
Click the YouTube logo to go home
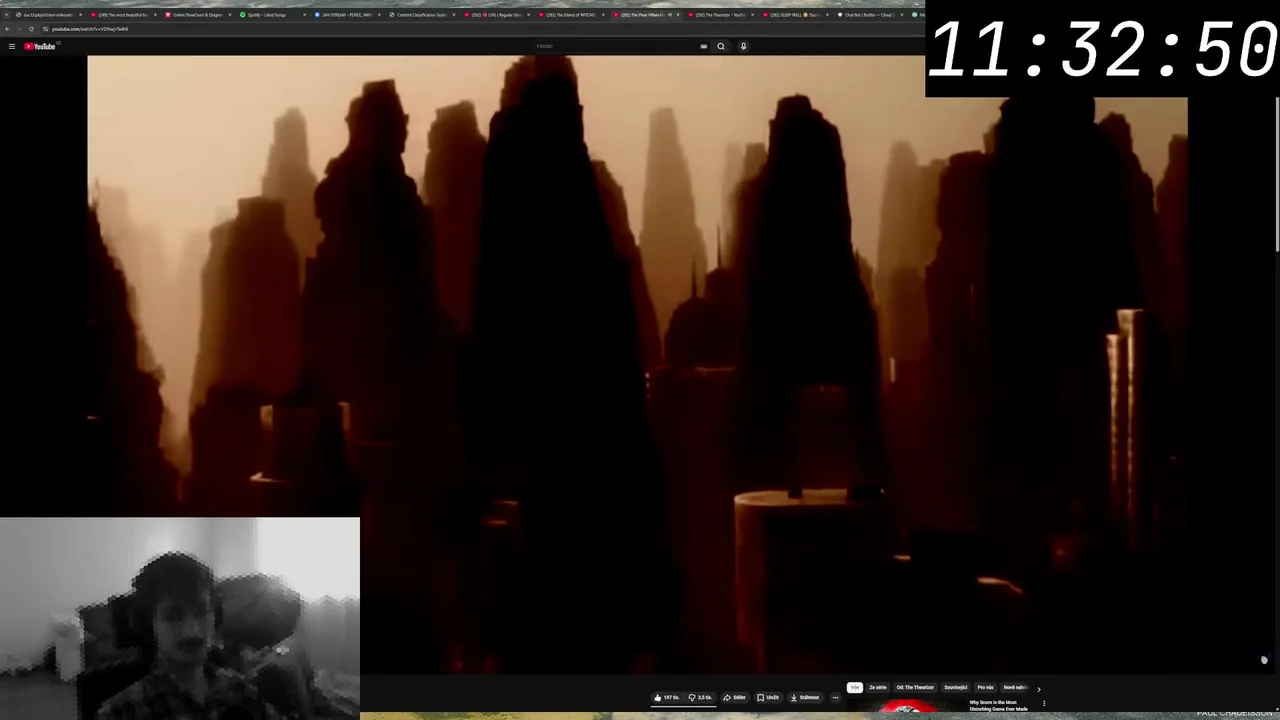(41, 46)
